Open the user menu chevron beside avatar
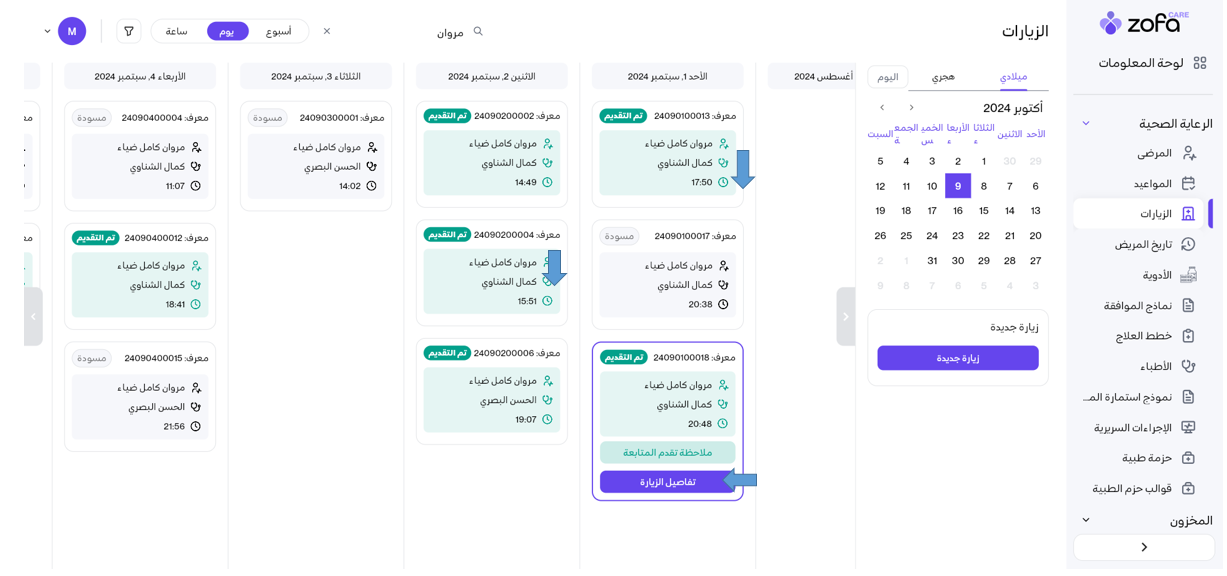The height and width of the screenshot is (576, 1227). coord(47,32)
